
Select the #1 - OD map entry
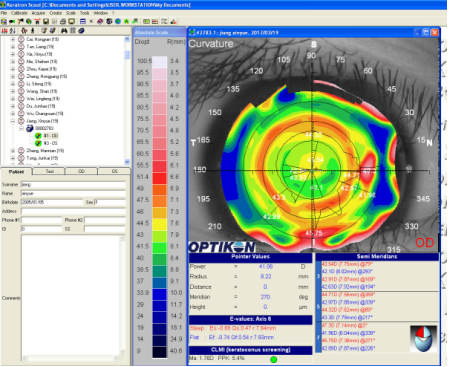[x=51, y=136]
